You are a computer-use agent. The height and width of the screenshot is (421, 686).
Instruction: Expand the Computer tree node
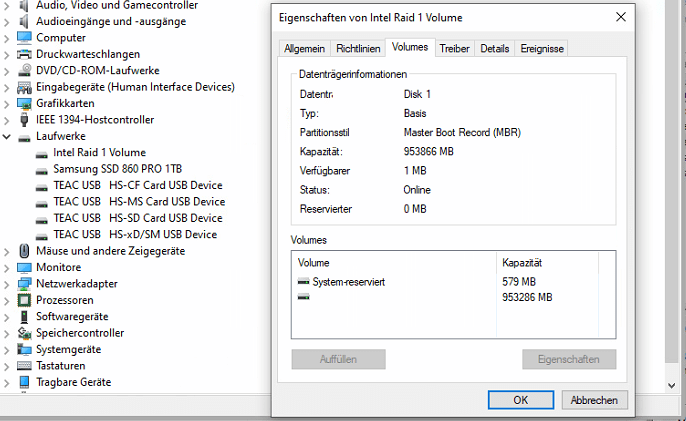click(x=7, y=39)
